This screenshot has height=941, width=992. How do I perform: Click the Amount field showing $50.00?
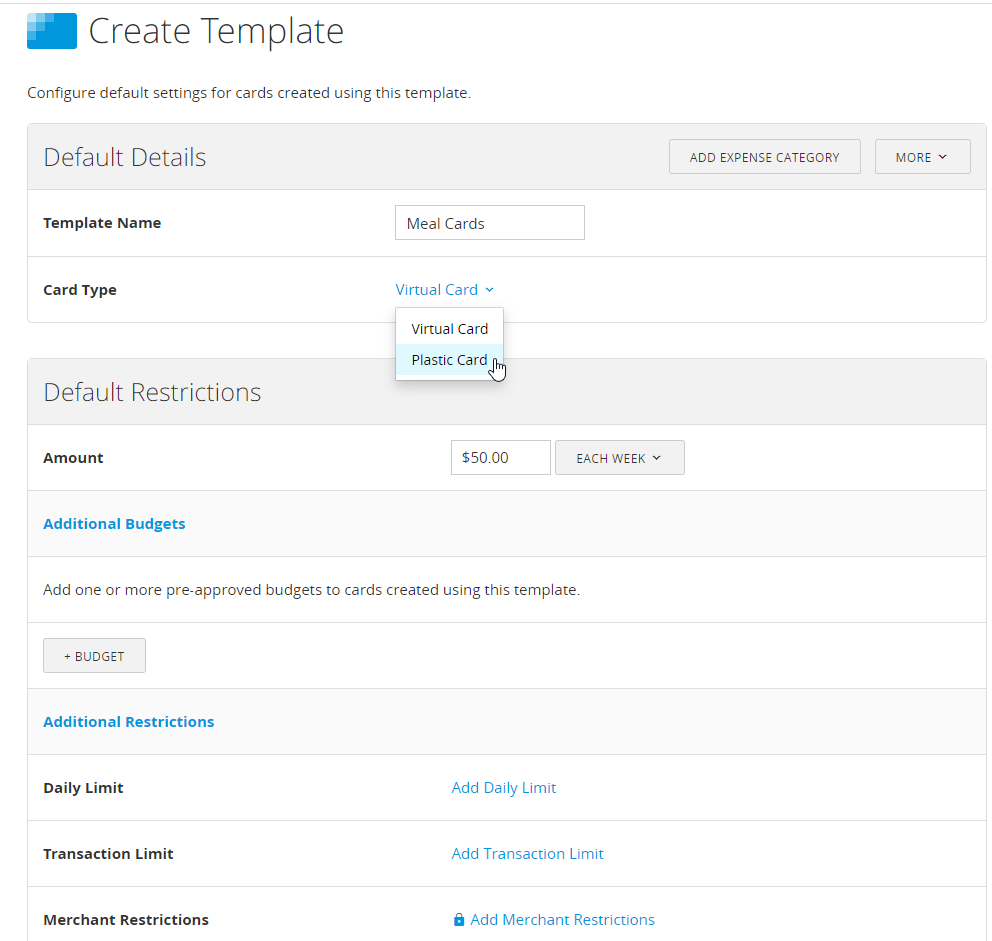click(x=500, y=457)
